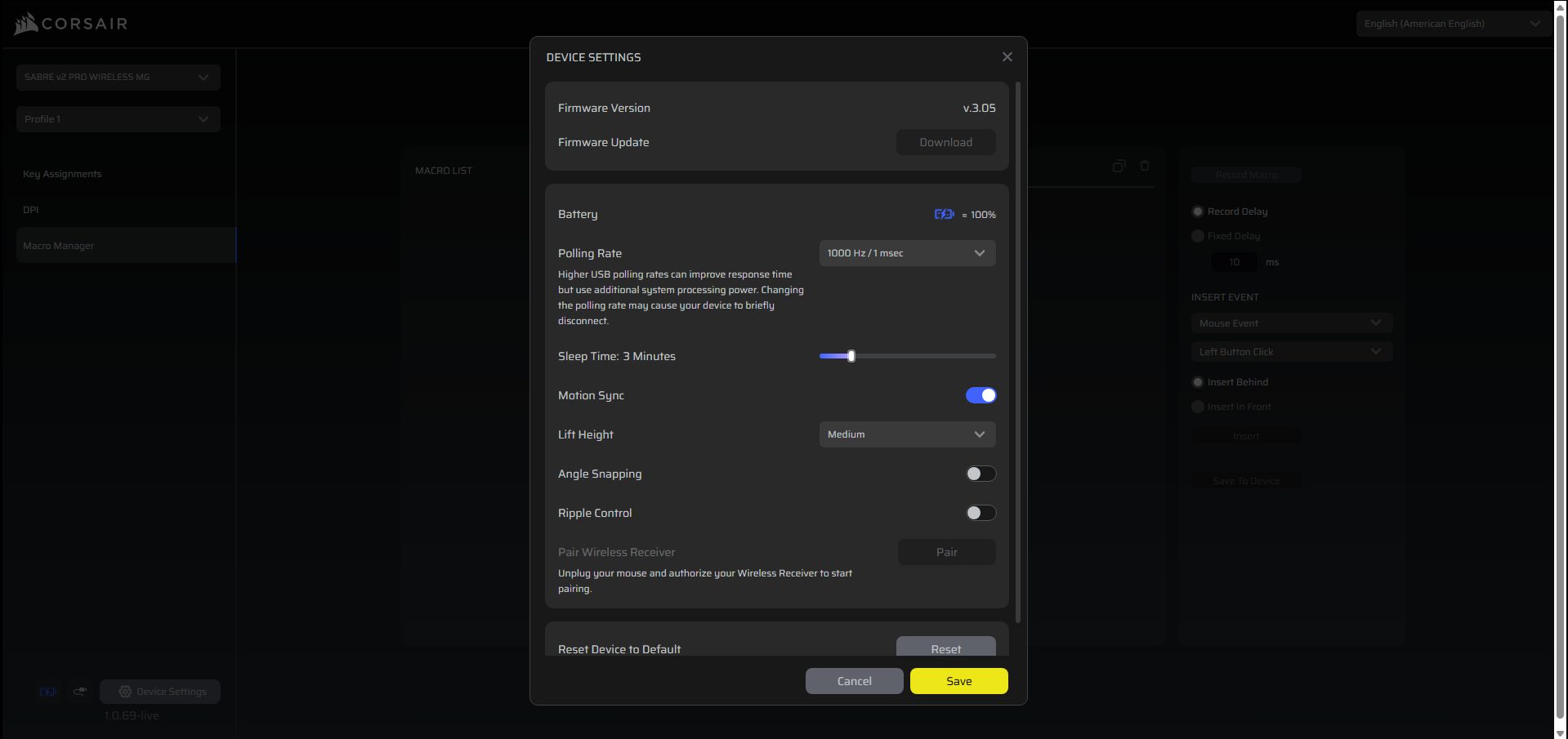Click the trash delete macro icon

(x=1145, y=166)
